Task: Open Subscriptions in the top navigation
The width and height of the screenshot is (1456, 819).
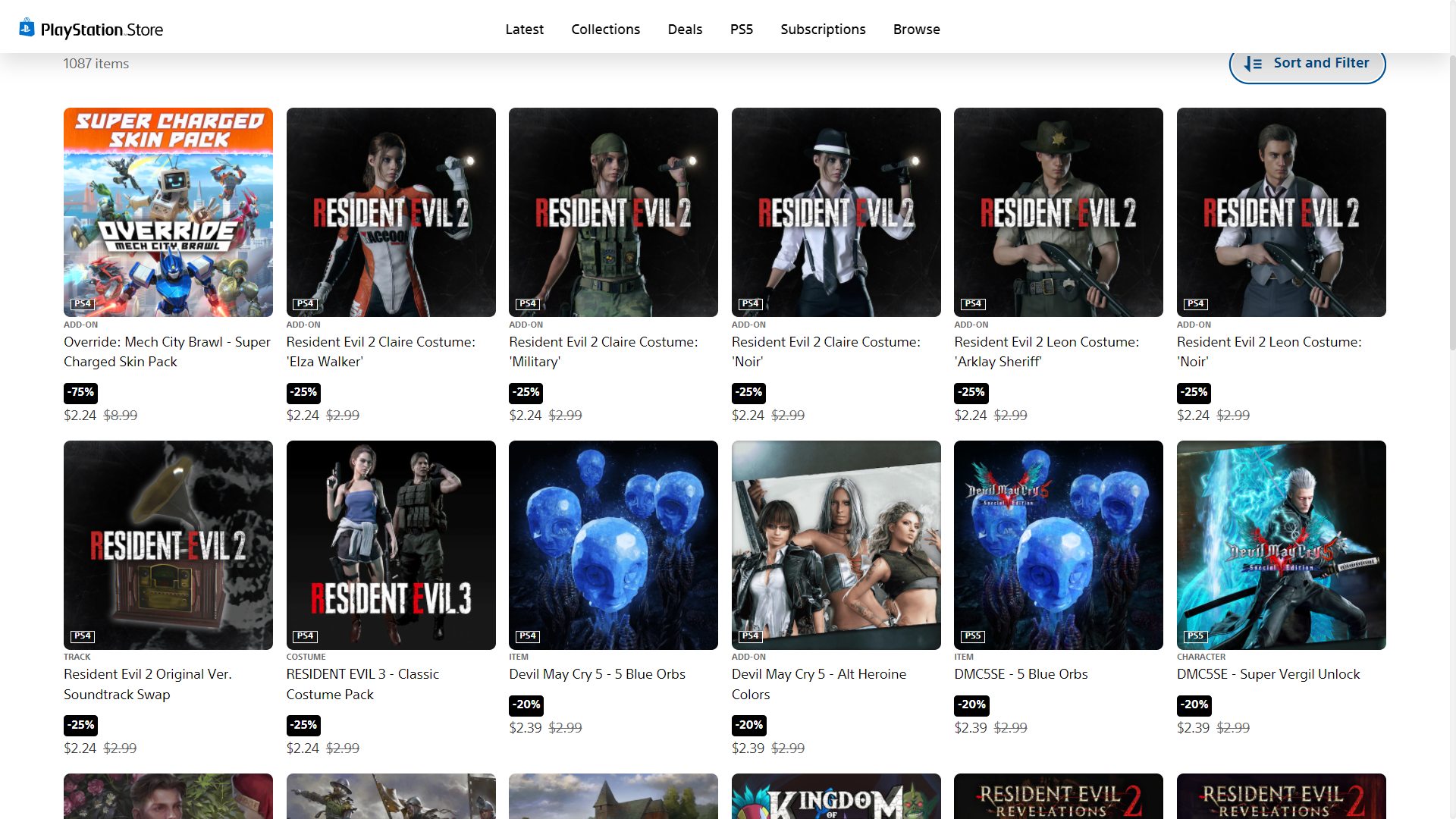Action: [x=823, y=30]
